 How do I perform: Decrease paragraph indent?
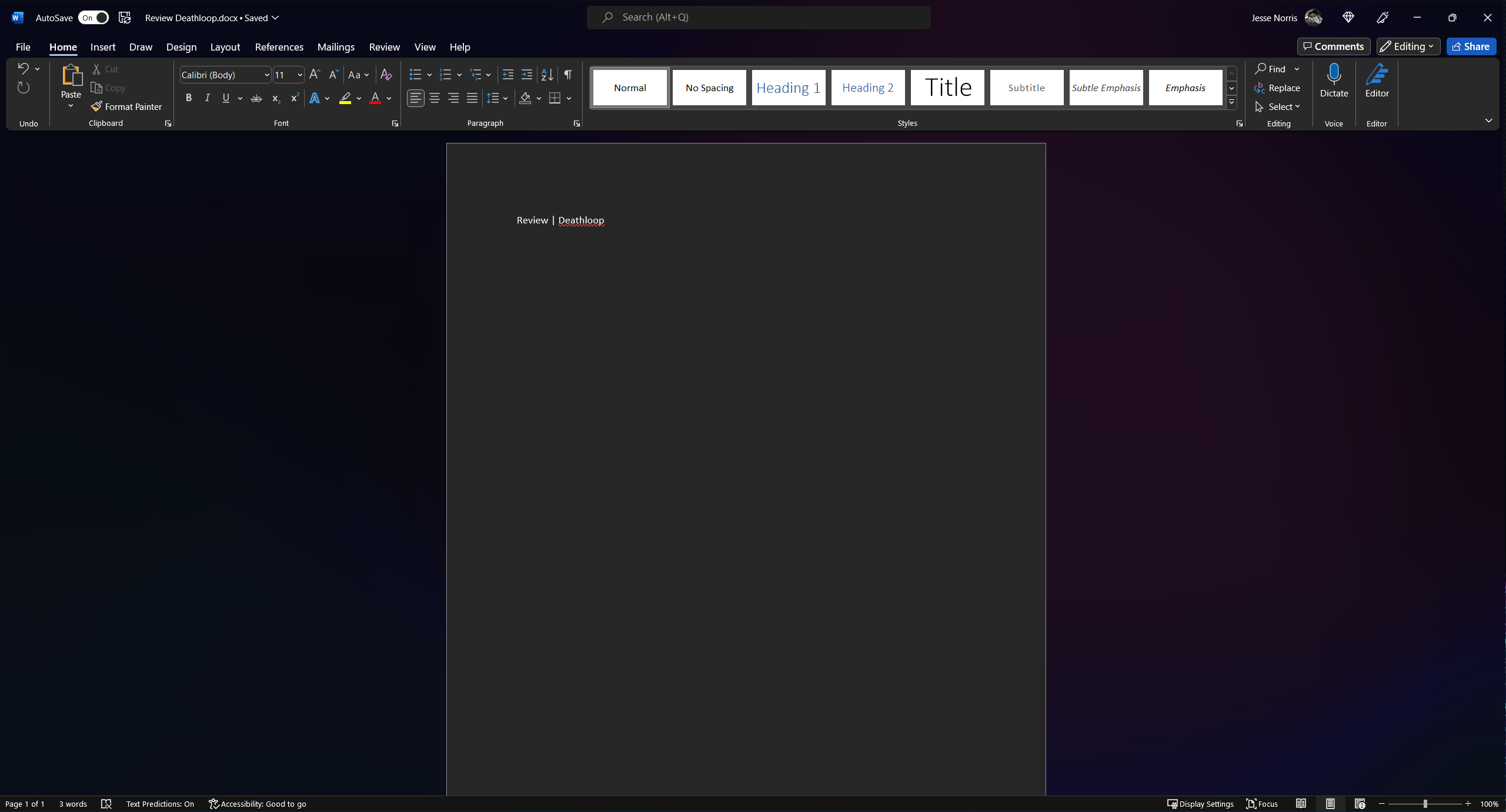pyautogui.click(x=508, y=75)
